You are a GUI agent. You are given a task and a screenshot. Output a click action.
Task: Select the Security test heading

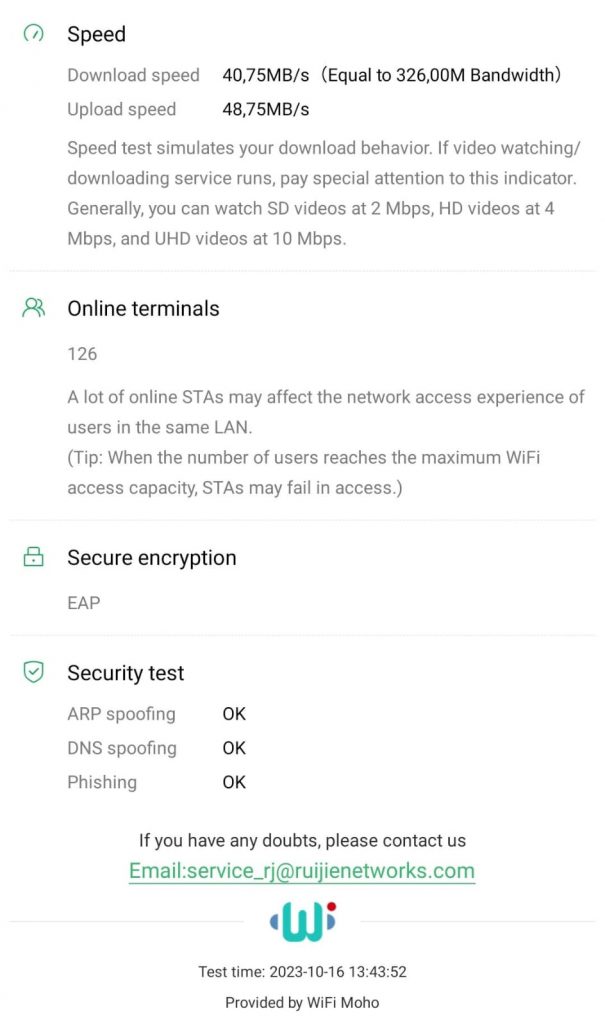(126, 673)
